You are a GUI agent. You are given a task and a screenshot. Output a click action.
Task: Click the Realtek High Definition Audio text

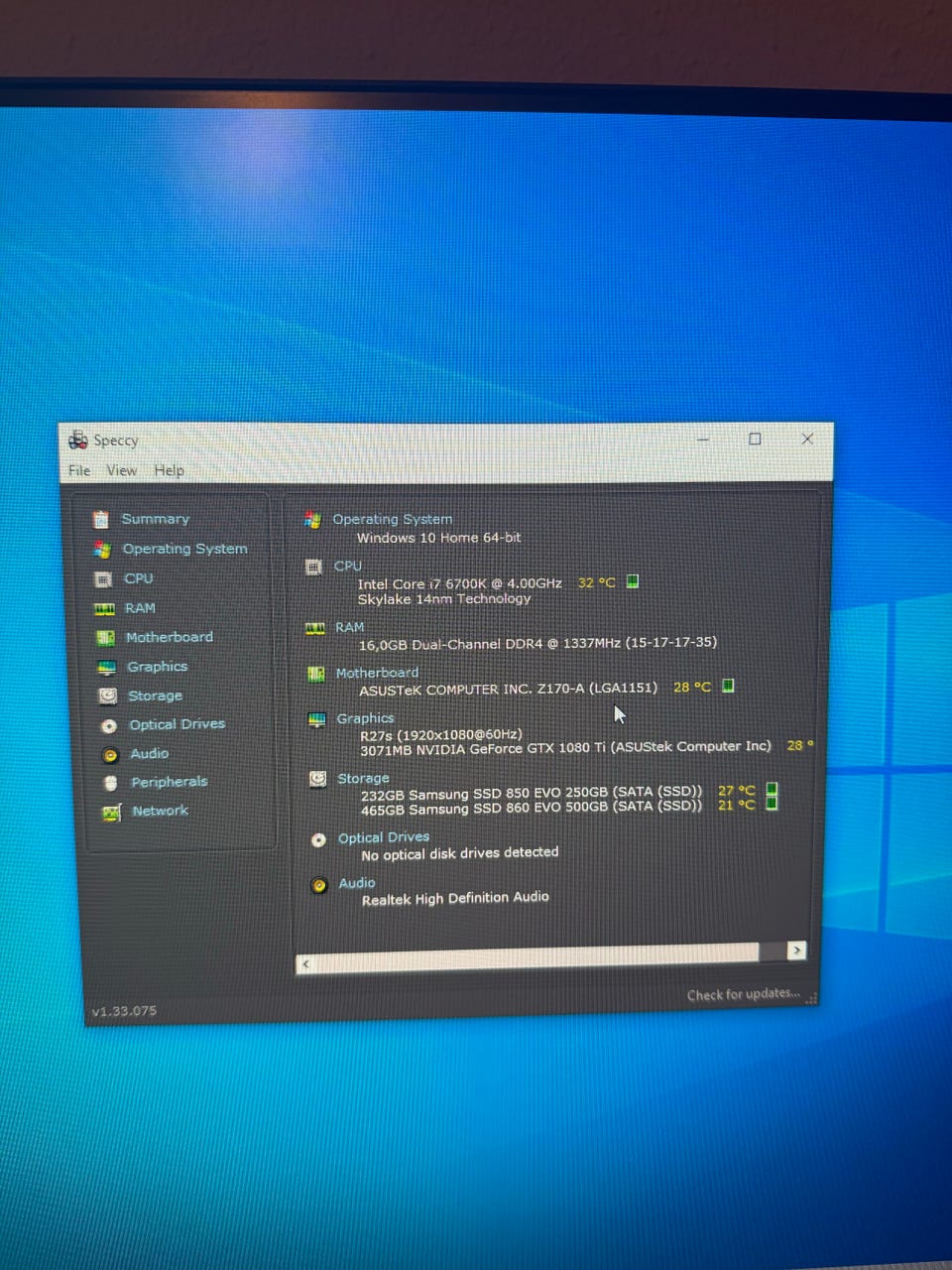(x=455, y=898)
